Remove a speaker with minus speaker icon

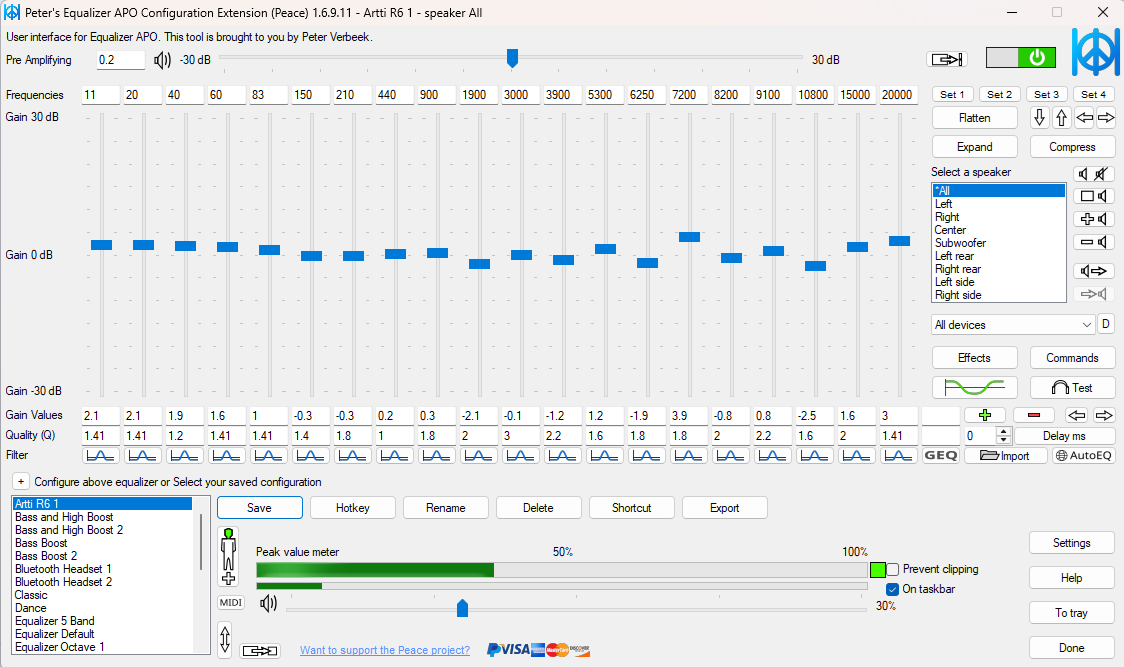(x=1094, y=242)
